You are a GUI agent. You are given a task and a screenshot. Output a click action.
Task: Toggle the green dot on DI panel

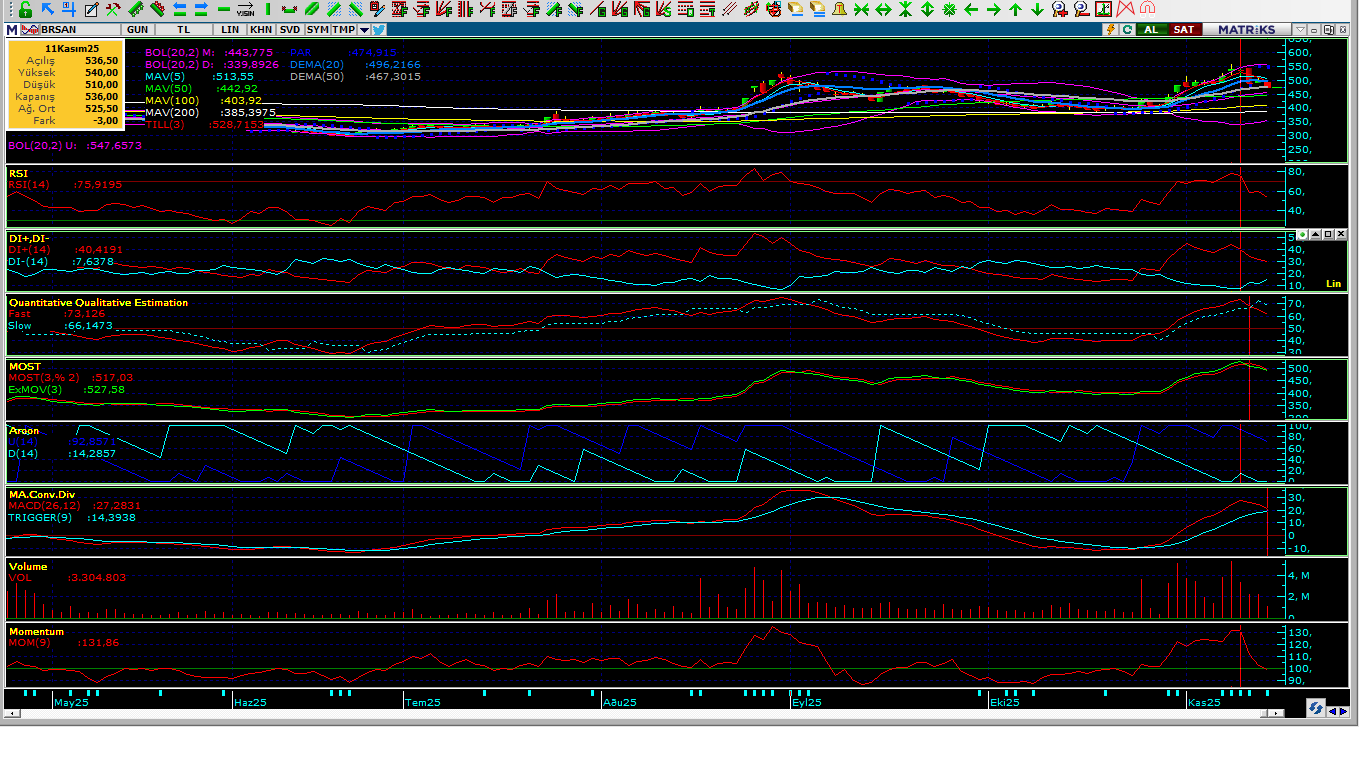click(1302, 235)
